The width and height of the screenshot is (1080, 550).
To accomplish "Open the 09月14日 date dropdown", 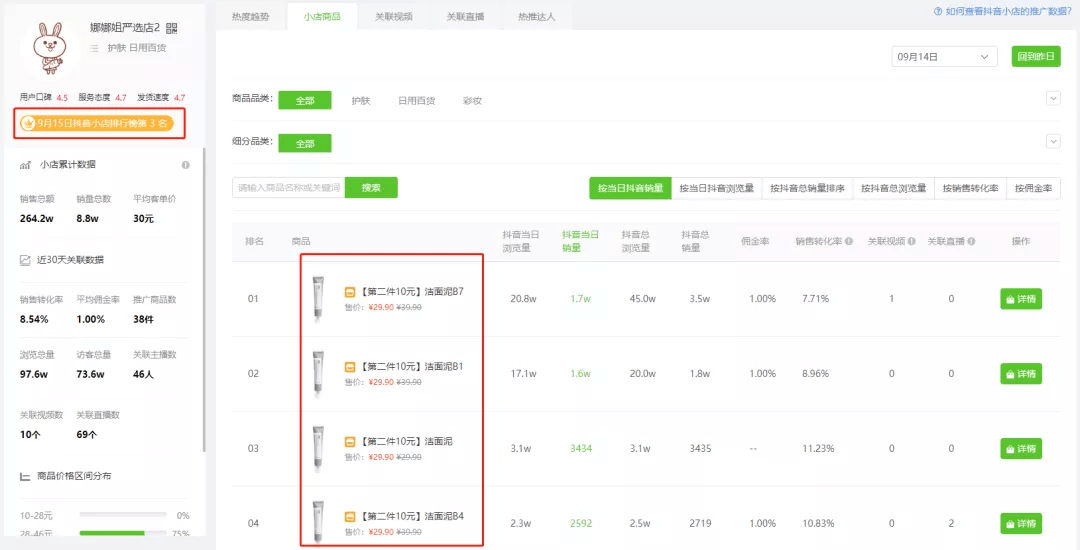I will [x=944, y=57].
